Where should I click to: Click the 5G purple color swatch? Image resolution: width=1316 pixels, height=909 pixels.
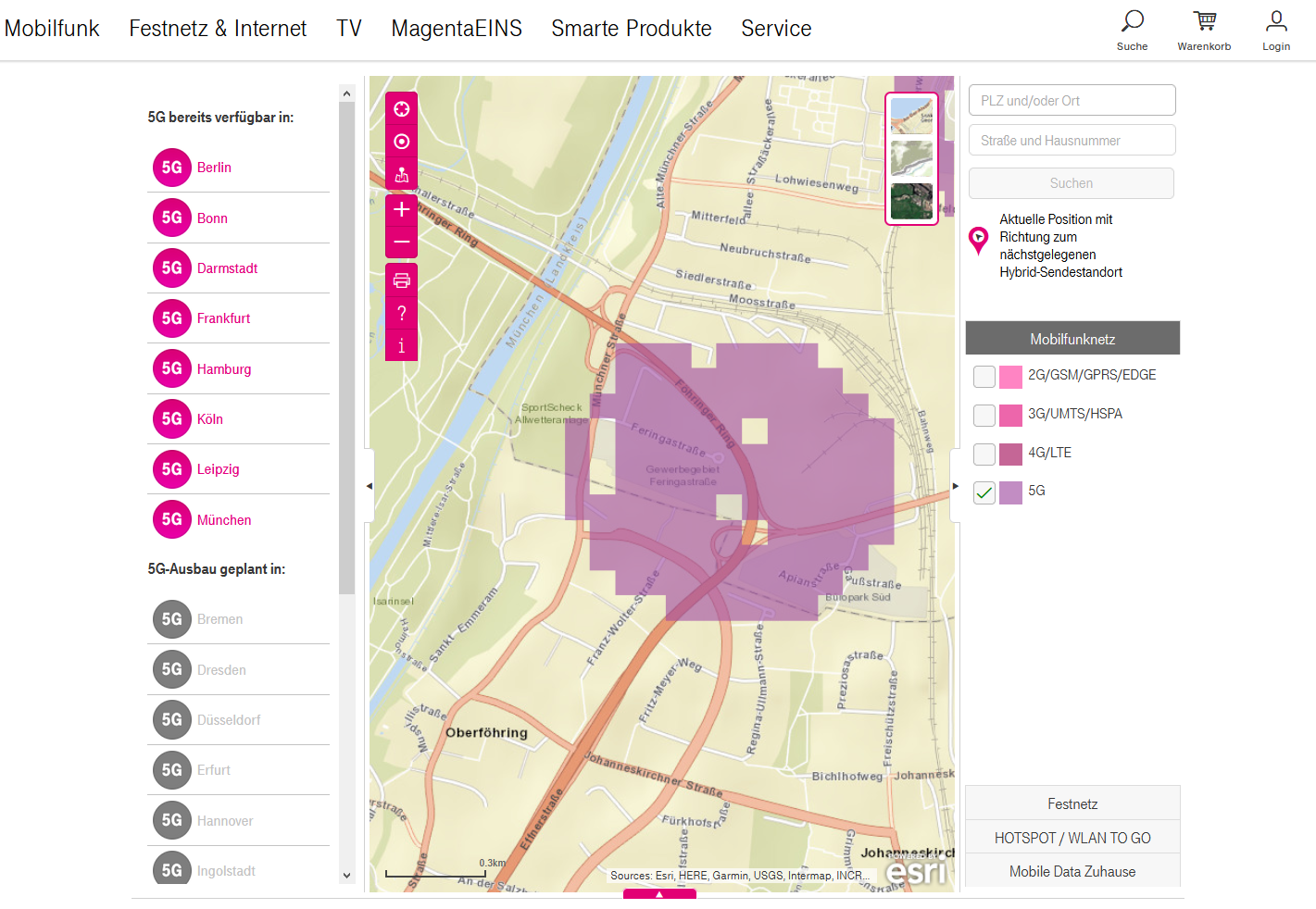[1011, 492]
